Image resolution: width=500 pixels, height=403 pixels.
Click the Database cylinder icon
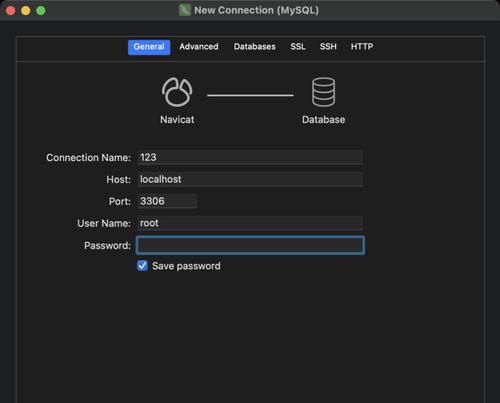pos(323,92)
